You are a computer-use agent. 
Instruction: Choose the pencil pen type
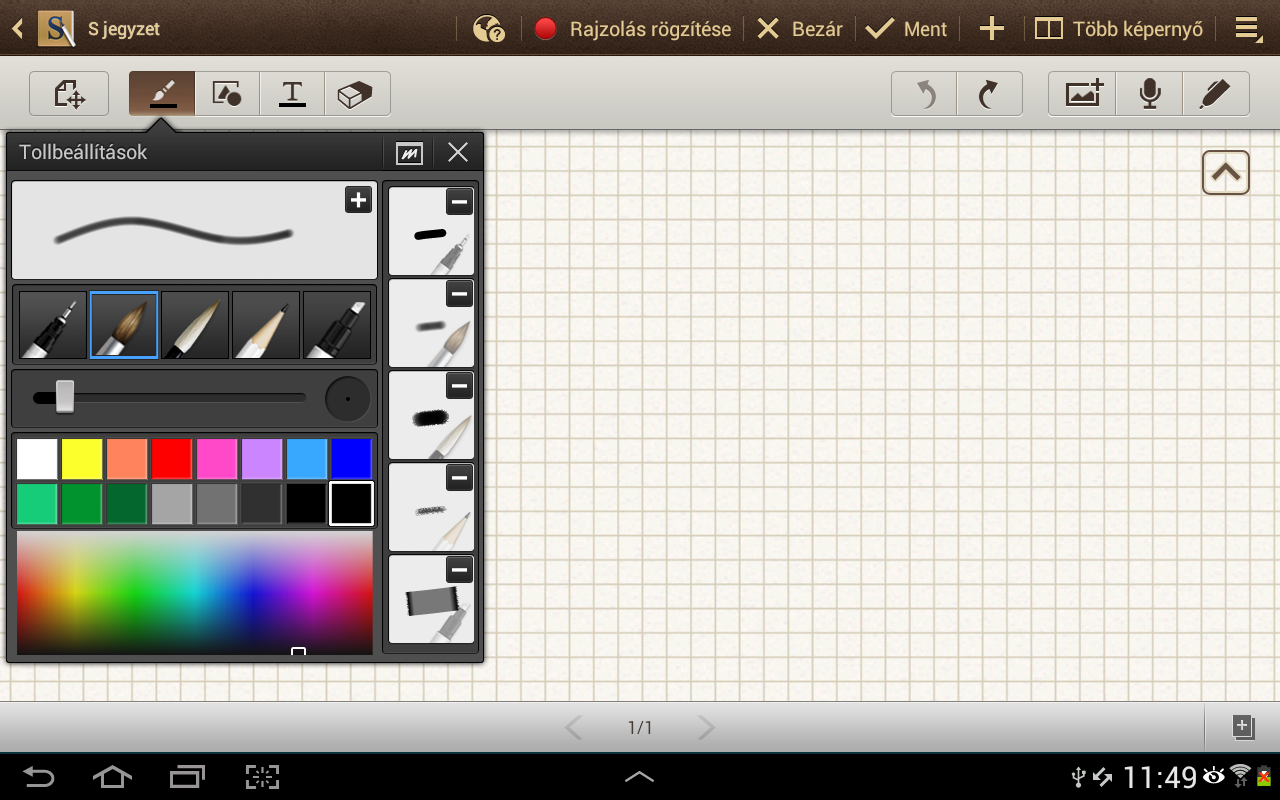(x=266, y=325)
